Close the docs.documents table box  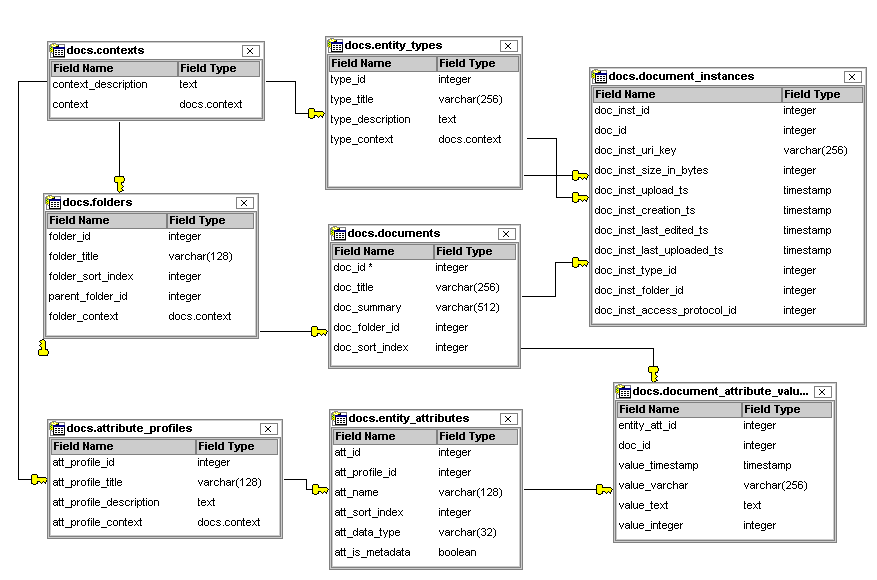coord(506,234)
